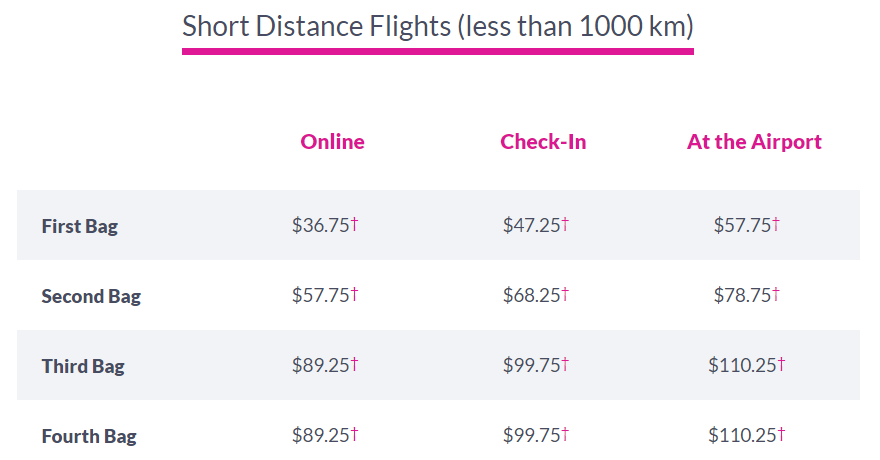The width and height of the screenshot is (880, 460).
Task: Select the Online column header
Action: [x=333, y=142]
